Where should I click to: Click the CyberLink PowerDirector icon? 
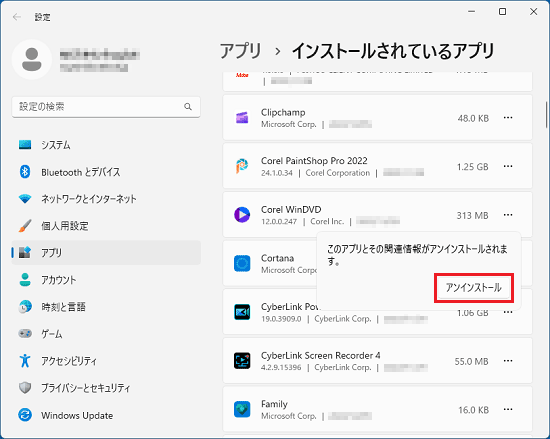click(242, 312)
